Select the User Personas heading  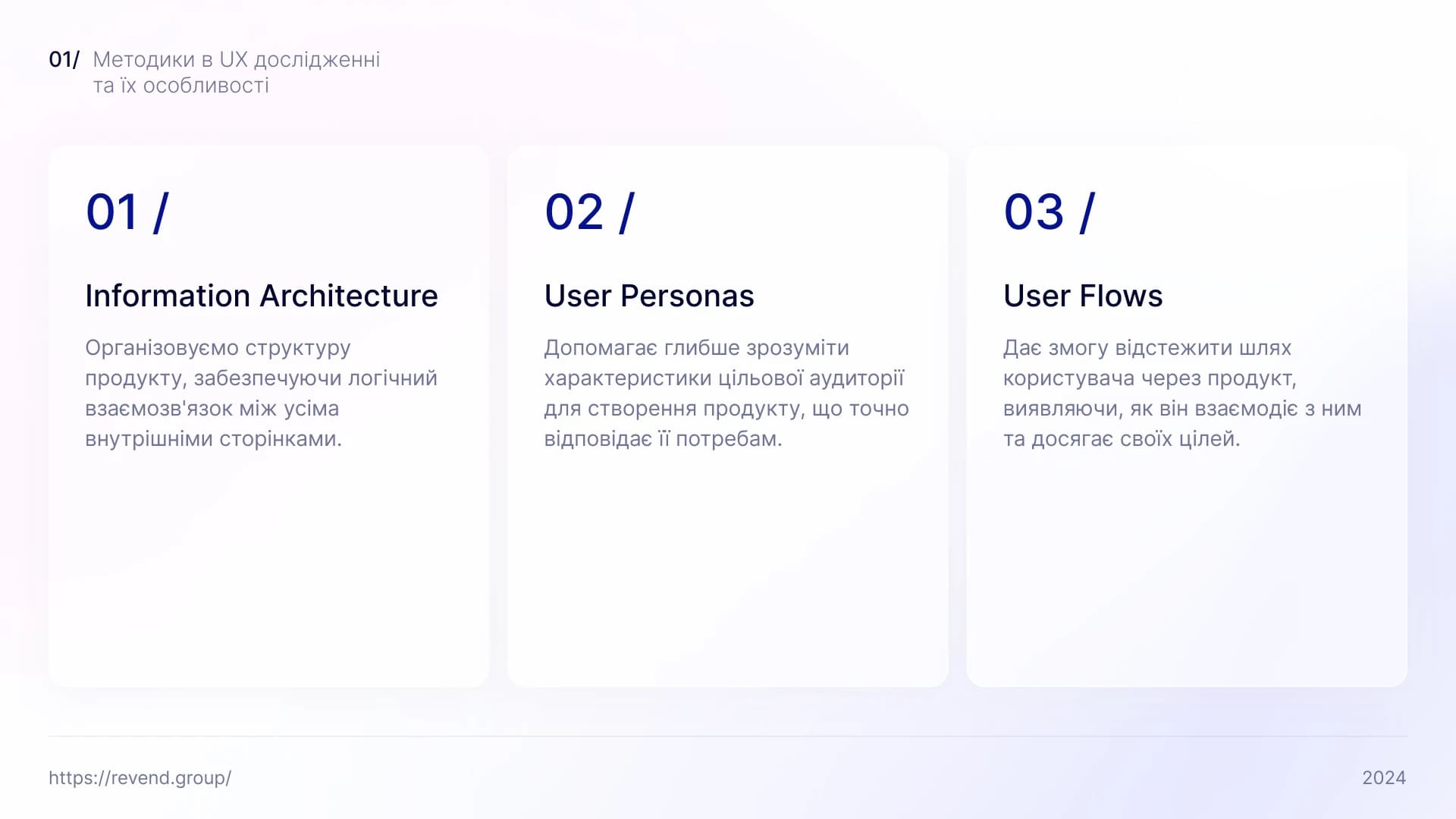(648, 296)
